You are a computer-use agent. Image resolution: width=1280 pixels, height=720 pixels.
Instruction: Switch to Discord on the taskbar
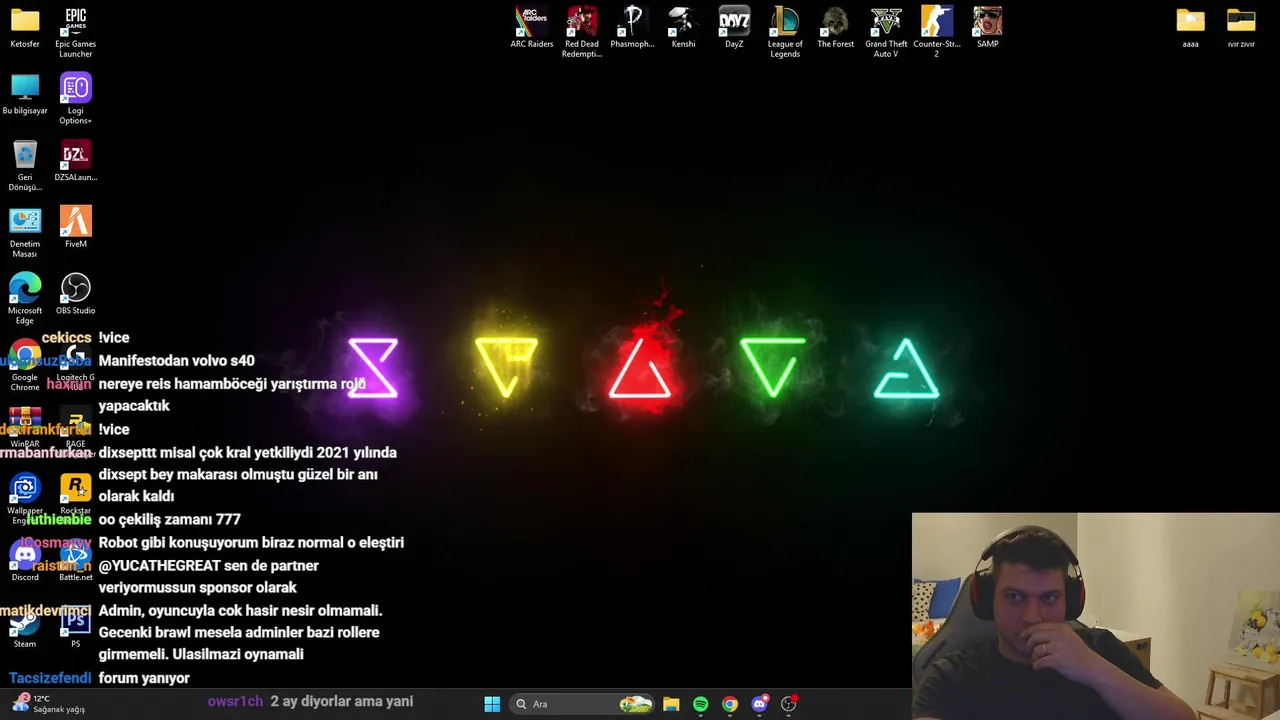[x=759, y=704]
